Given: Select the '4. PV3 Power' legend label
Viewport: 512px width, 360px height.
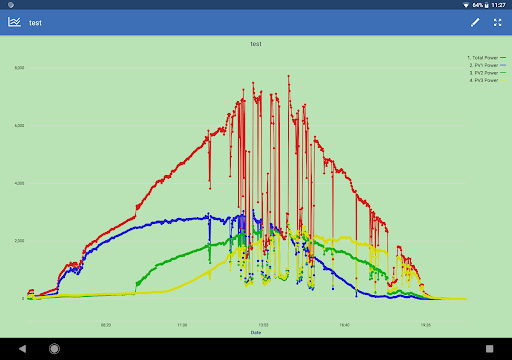Looking at the screenshot, I should tap(484, 80).
